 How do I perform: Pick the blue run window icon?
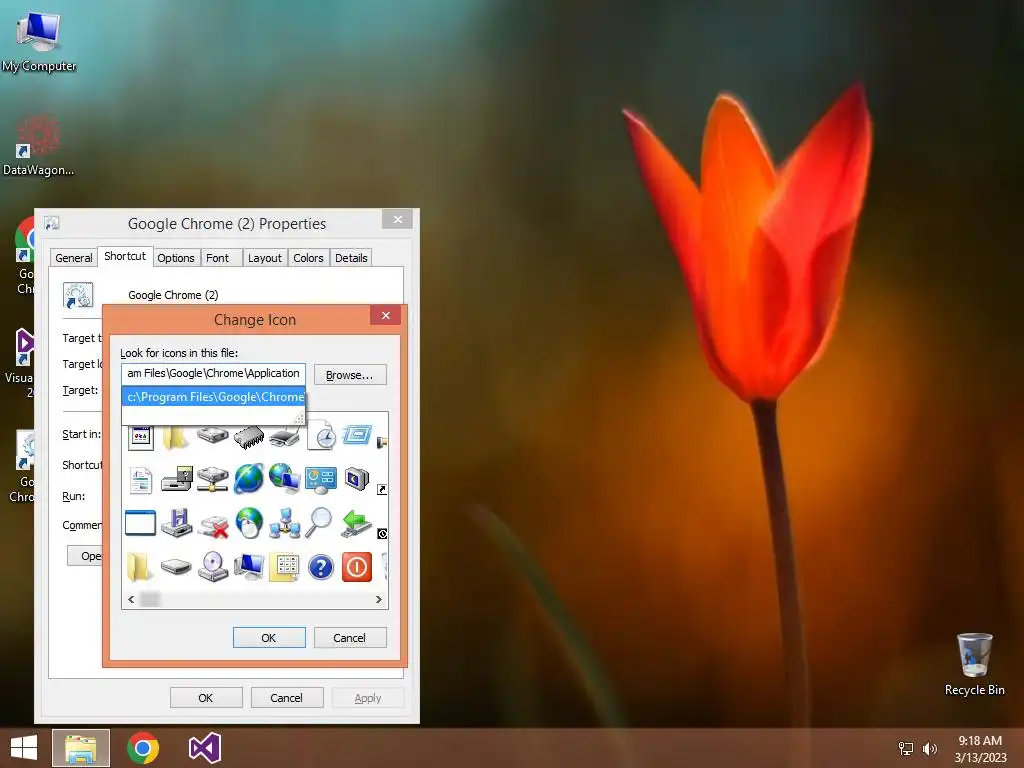(x=357, y=435)
